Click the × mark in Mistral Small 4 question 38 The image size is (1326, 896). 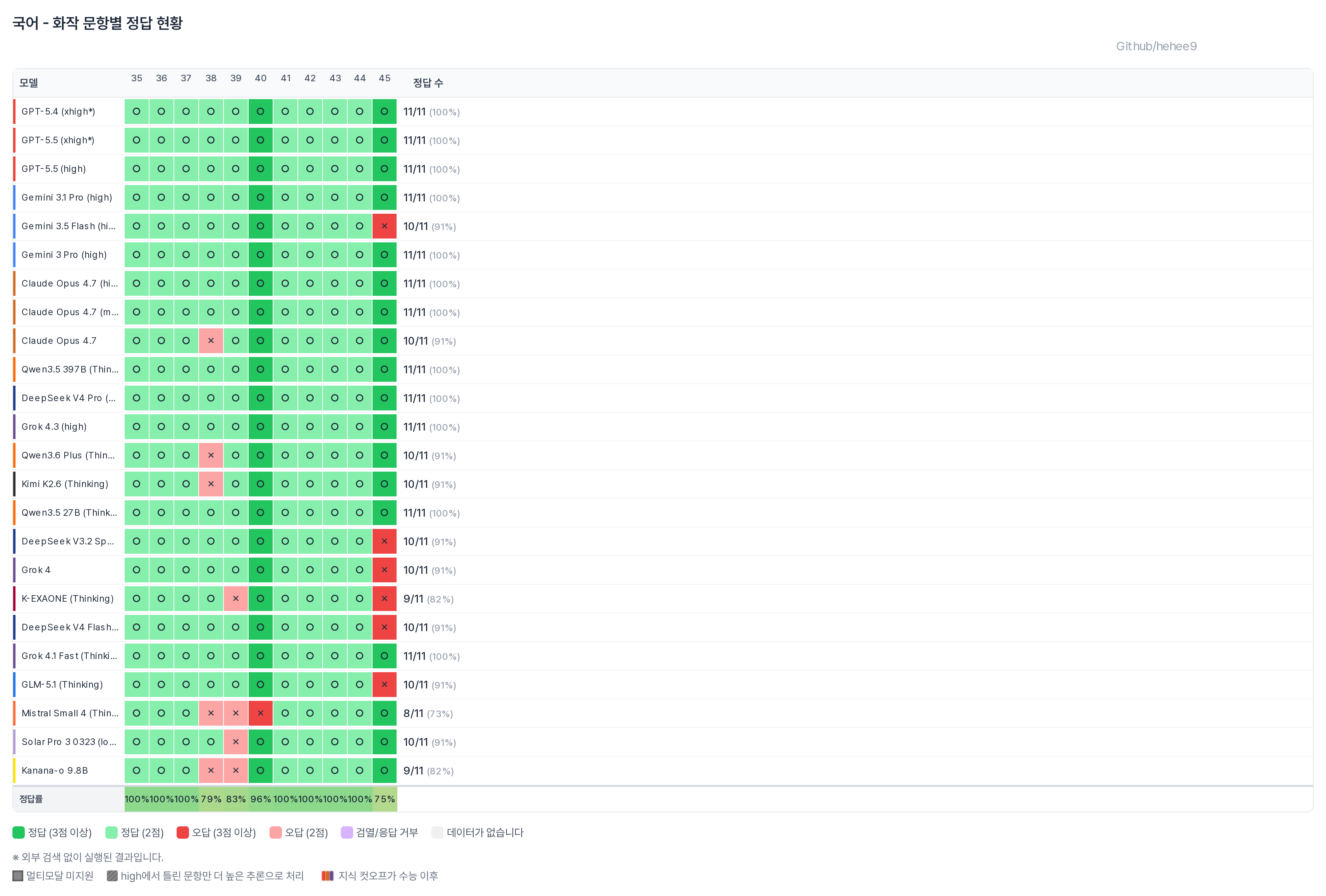pyautogui.click(x=211, y=714)
